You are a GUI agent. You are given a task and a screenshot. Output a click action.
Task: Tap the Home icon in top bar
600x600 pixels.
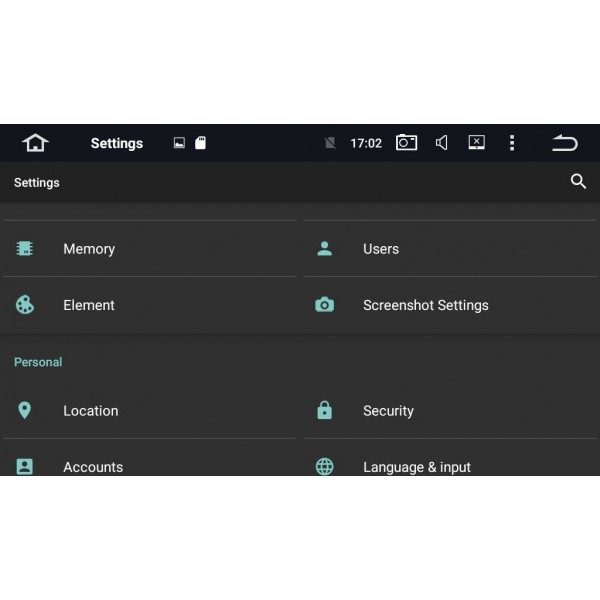35,143
